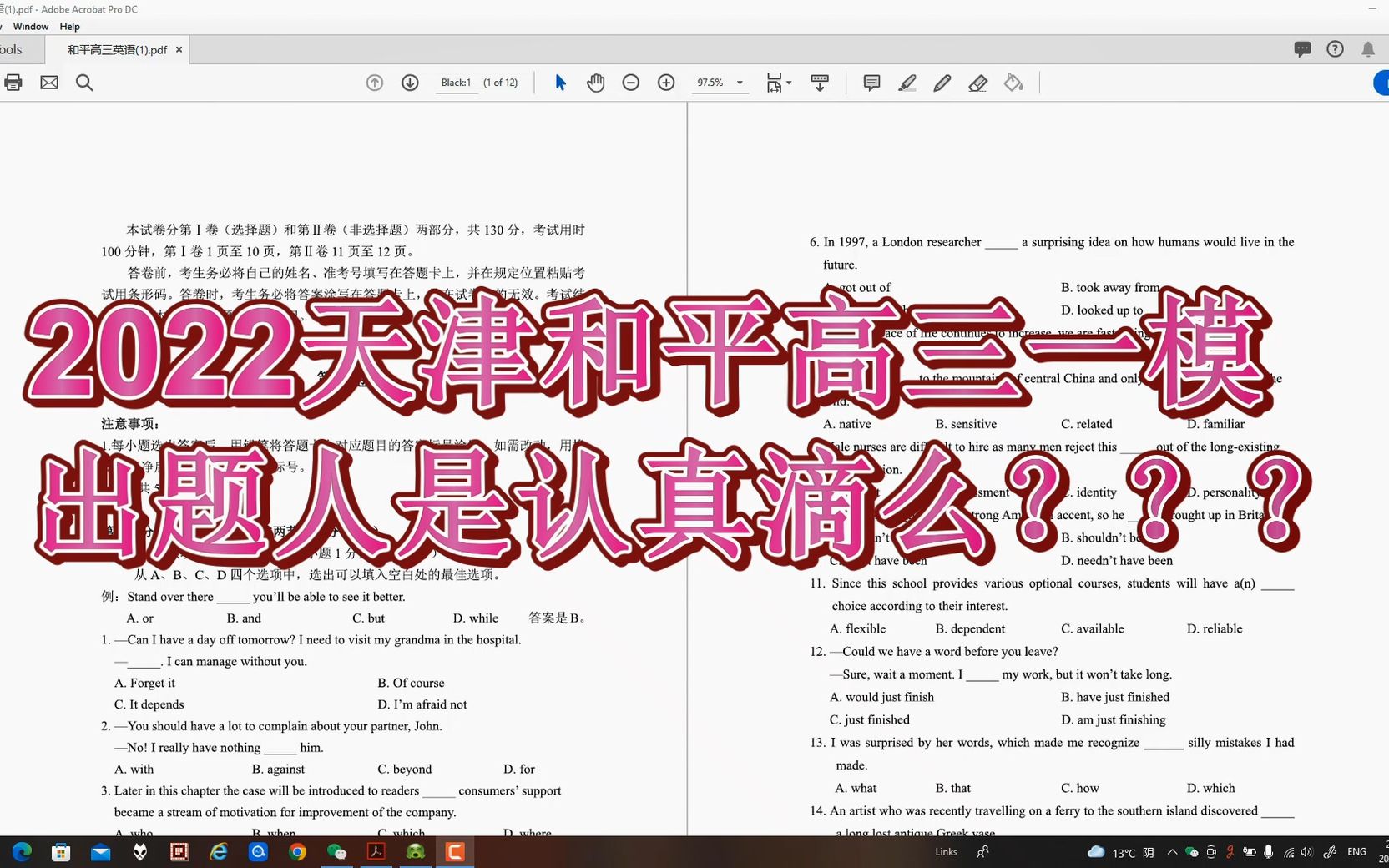Open the 97.5% zoom level dropdown
Viewport: 1389px width, 868px height.
point(740,83)
